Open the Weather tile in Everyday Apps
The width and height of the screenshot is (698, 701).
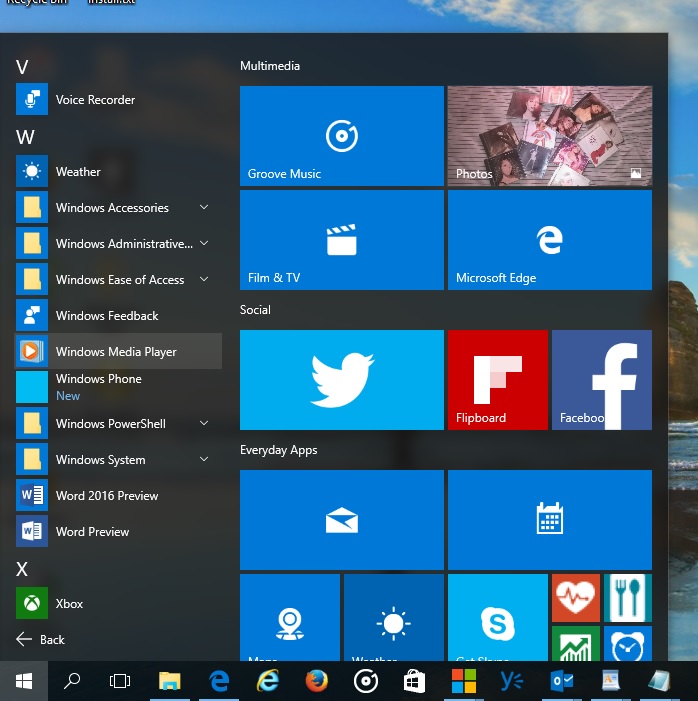pos(393,618)
